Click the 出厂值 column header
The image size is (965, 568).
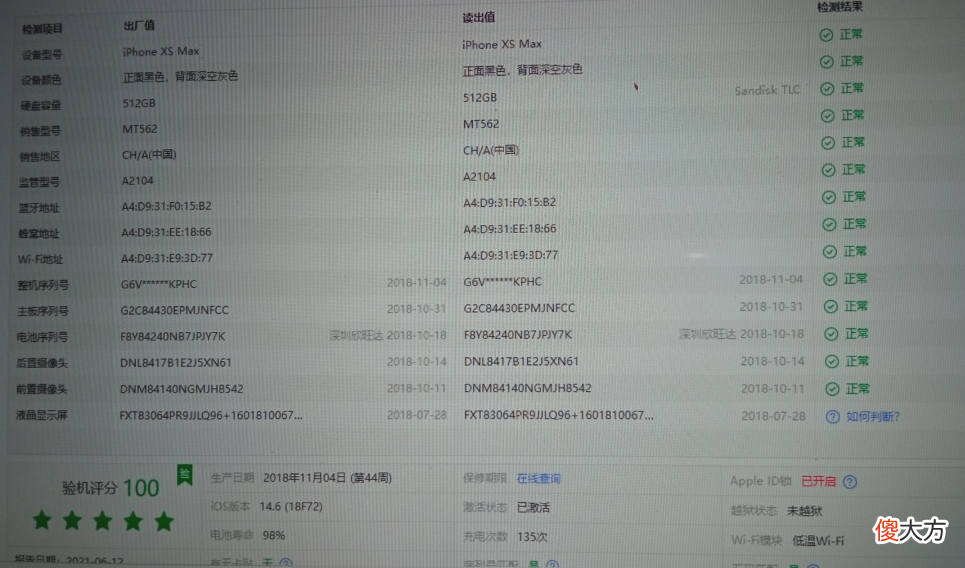point(139,26)
